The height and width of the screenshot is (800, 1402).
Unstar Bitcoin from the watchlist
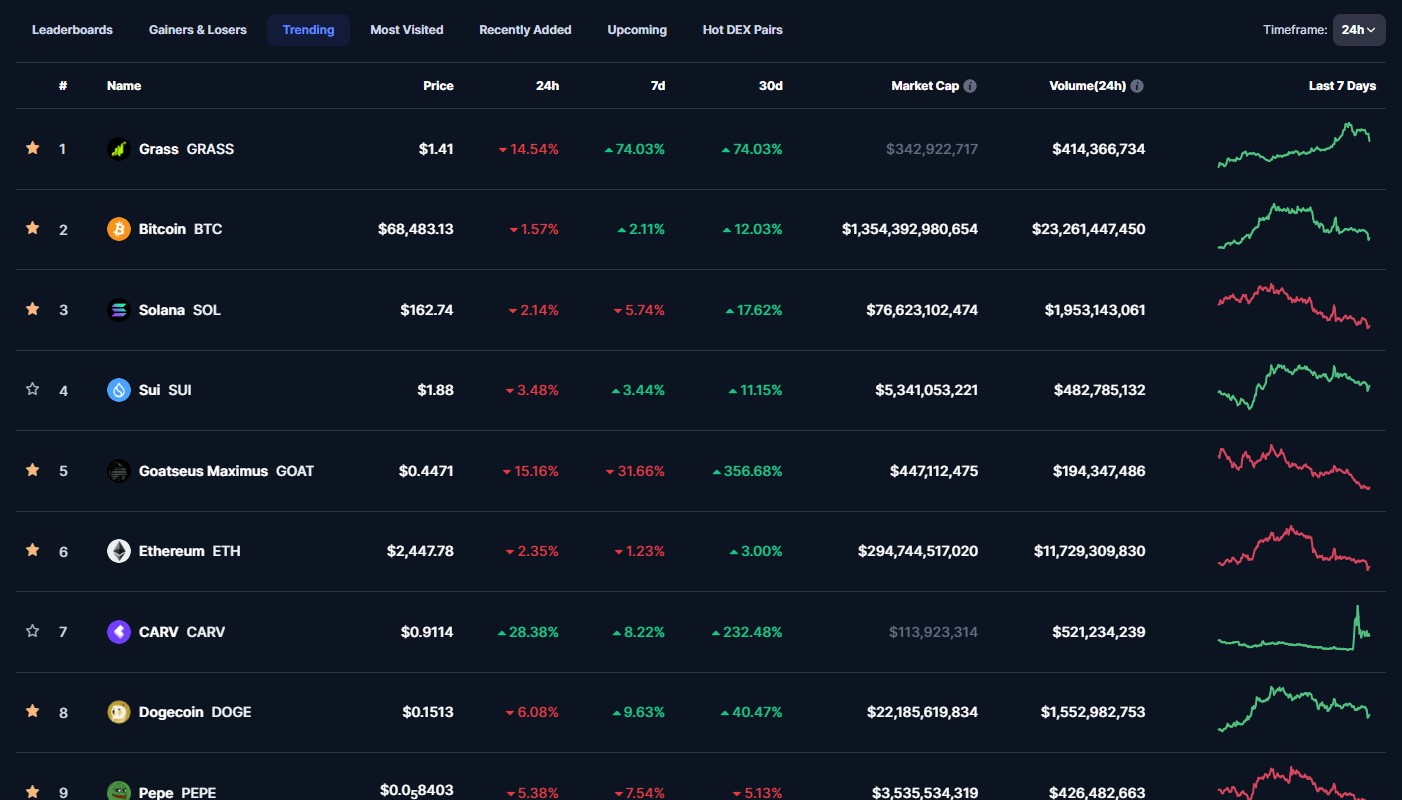tap(32, 228)
